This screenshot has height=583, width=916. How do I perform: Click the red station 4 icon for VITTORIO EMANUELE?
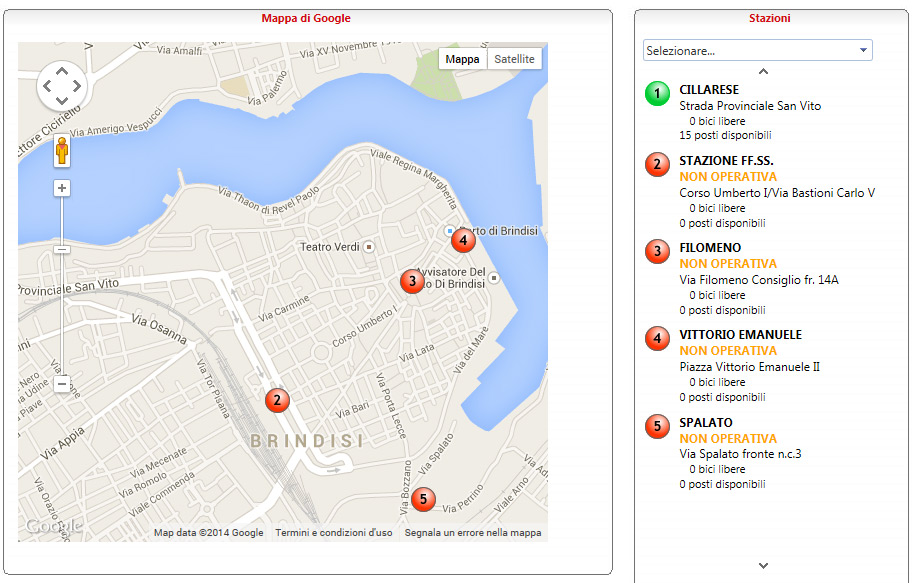[x=657, y=338]
